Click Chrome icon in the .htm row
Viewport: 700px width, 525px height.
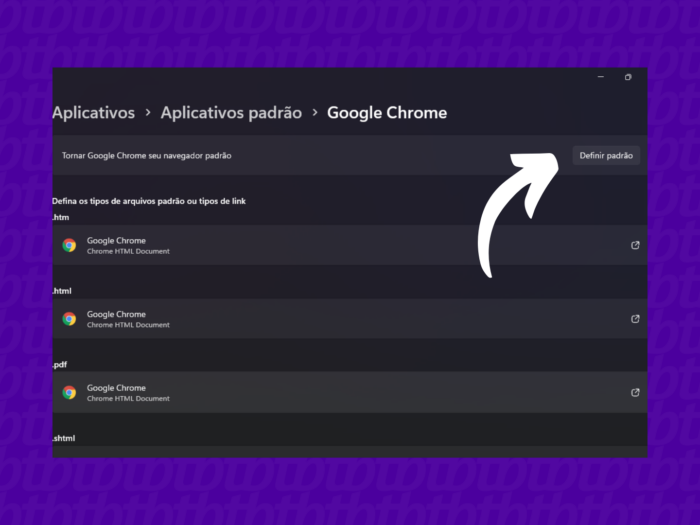(x=69, y=245)
